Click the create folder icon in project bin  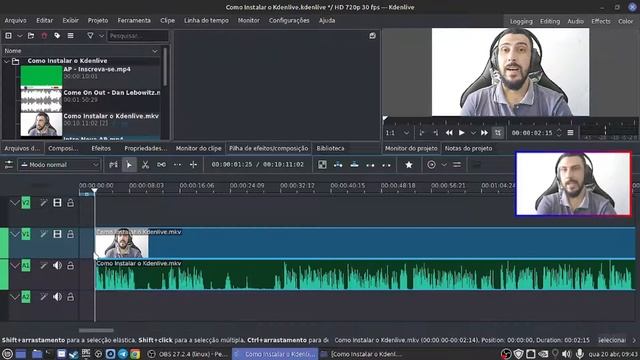31,36
